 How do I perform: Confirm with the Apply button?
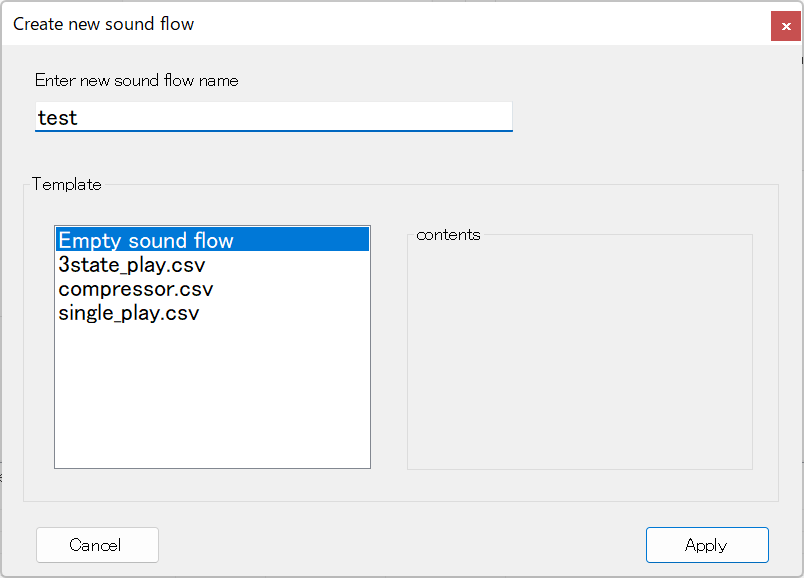coord(706,545)
